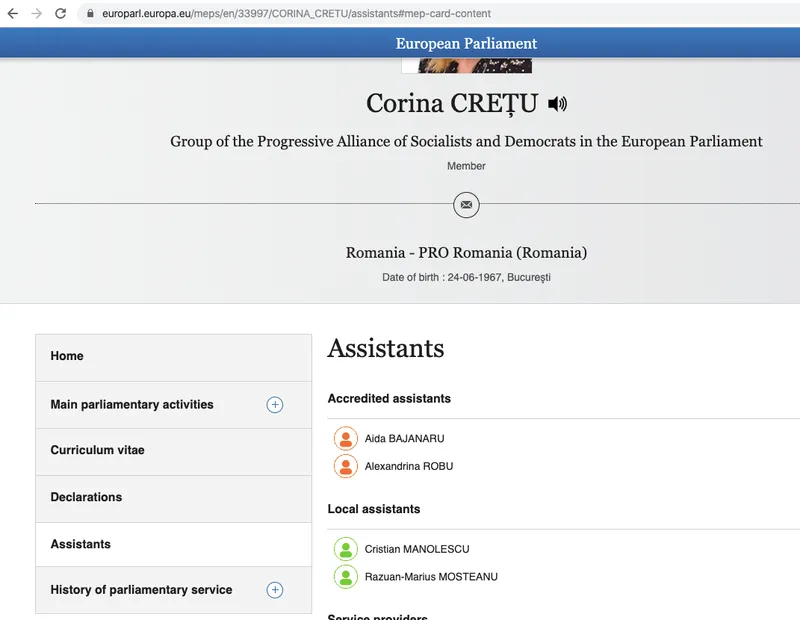Click the European Parliament header title
Viewport: 800px width, 620px height.
pyautogui.click(x=466, y=43)
